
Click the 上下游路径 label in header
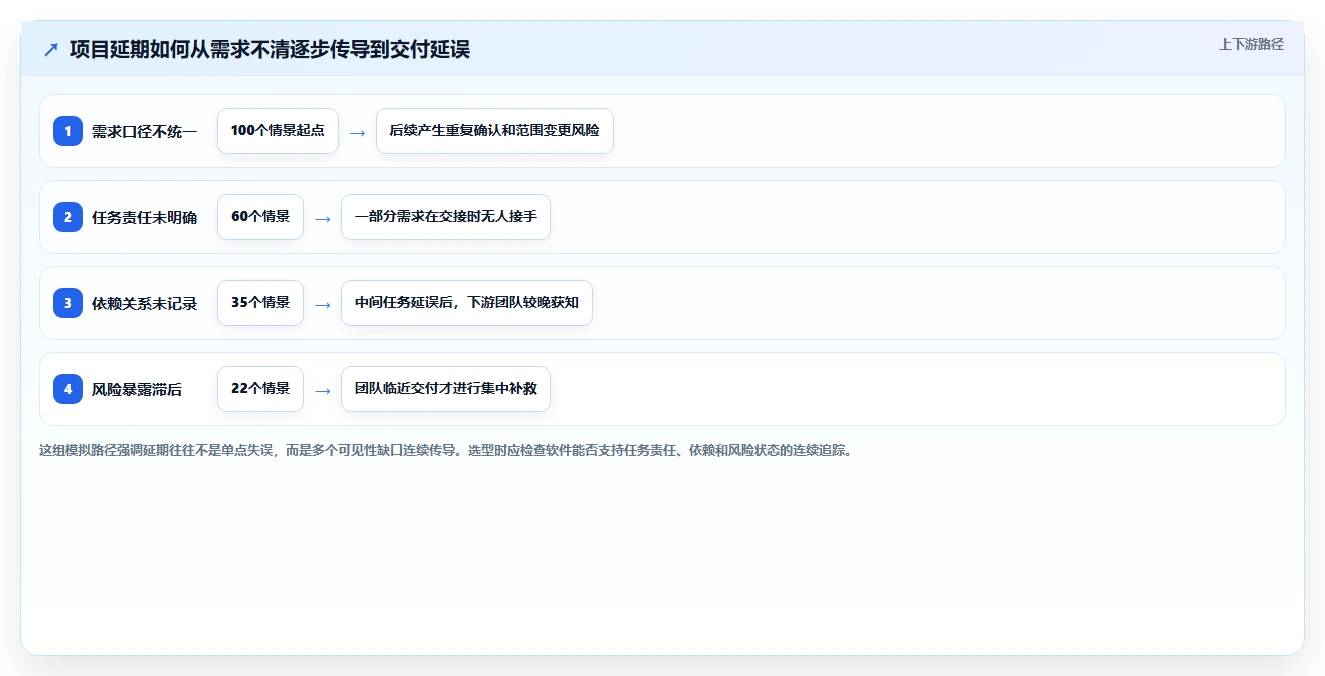tap(1251, 45)
